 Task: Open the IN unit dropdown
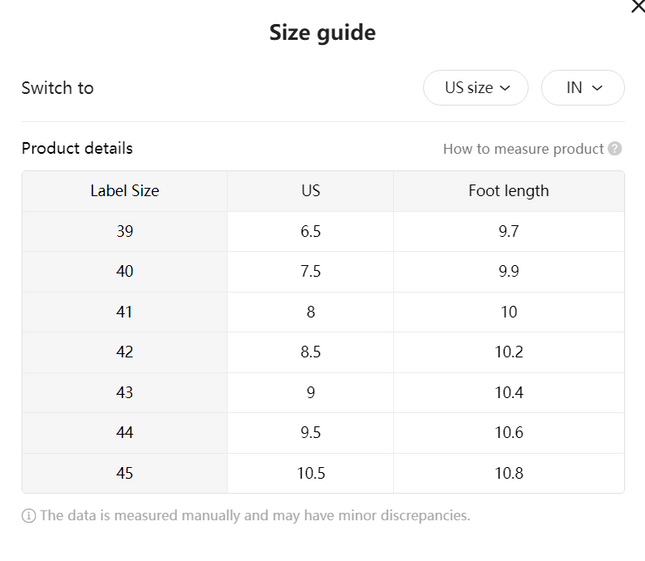tap(583, 88)
